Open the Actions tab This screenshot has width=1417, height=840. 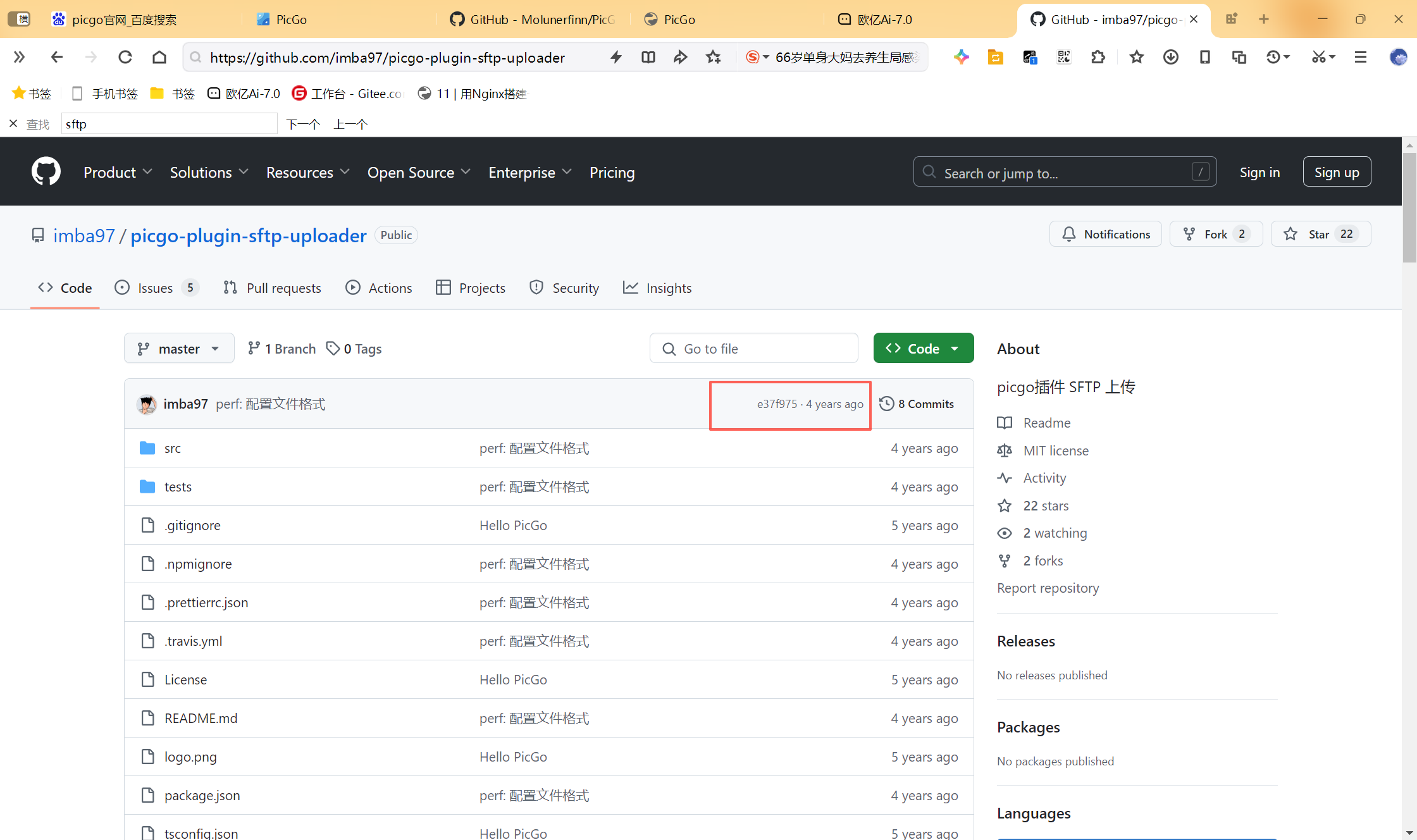[x=378, y=288]
